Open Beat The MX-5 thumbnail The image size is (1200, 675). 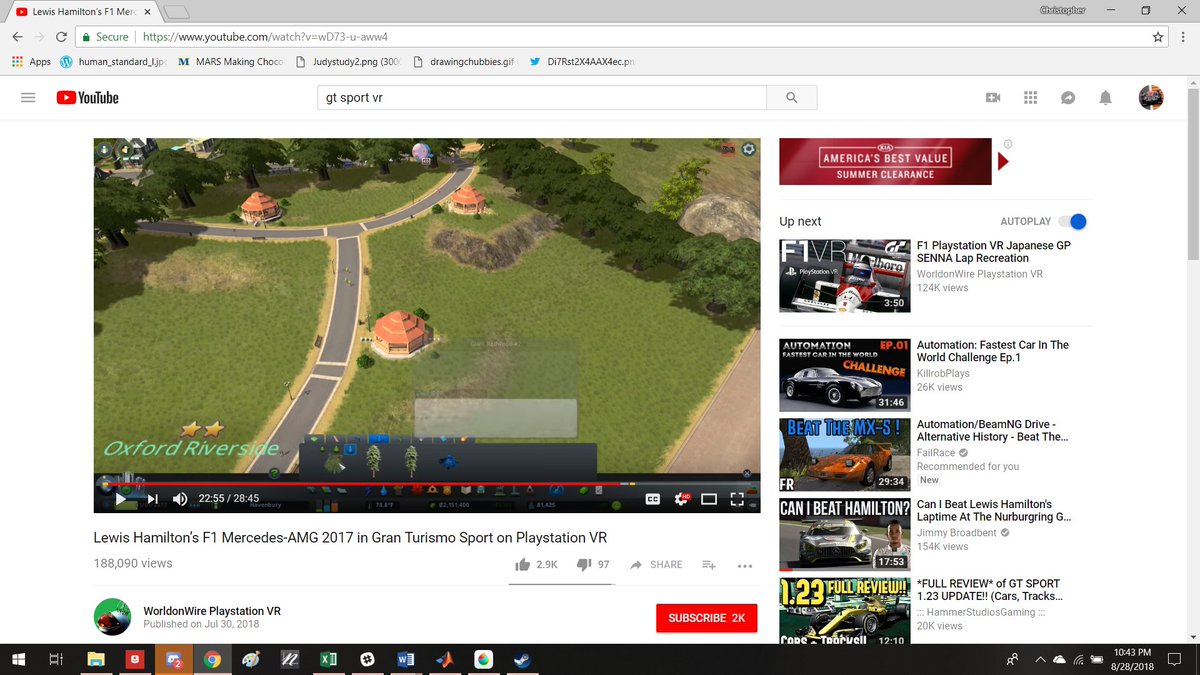coord(845,455)
